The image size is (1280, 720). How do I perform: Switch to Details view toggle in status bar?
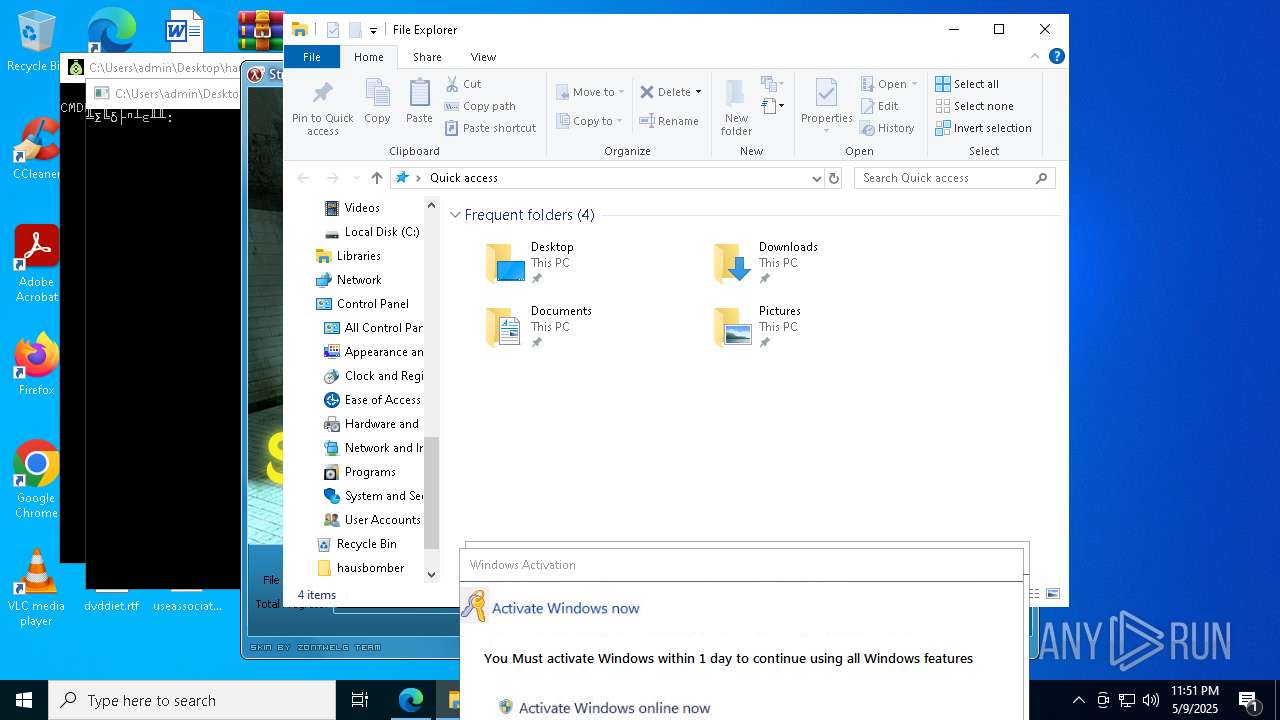click(1034, 594)
